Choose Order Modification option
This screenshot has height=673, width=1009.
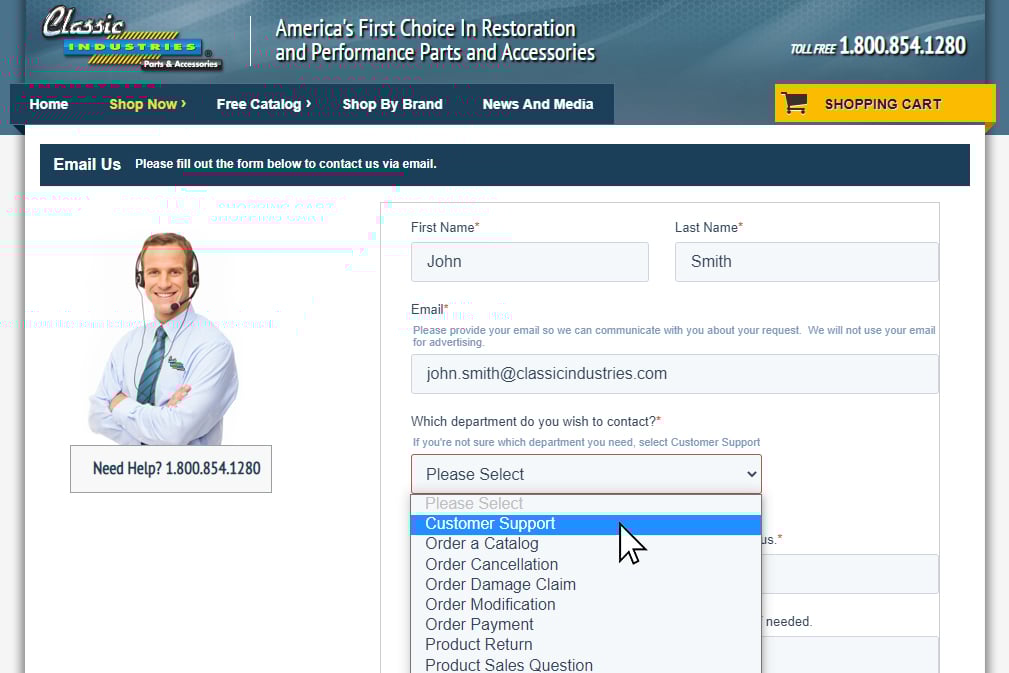(586, 604)
